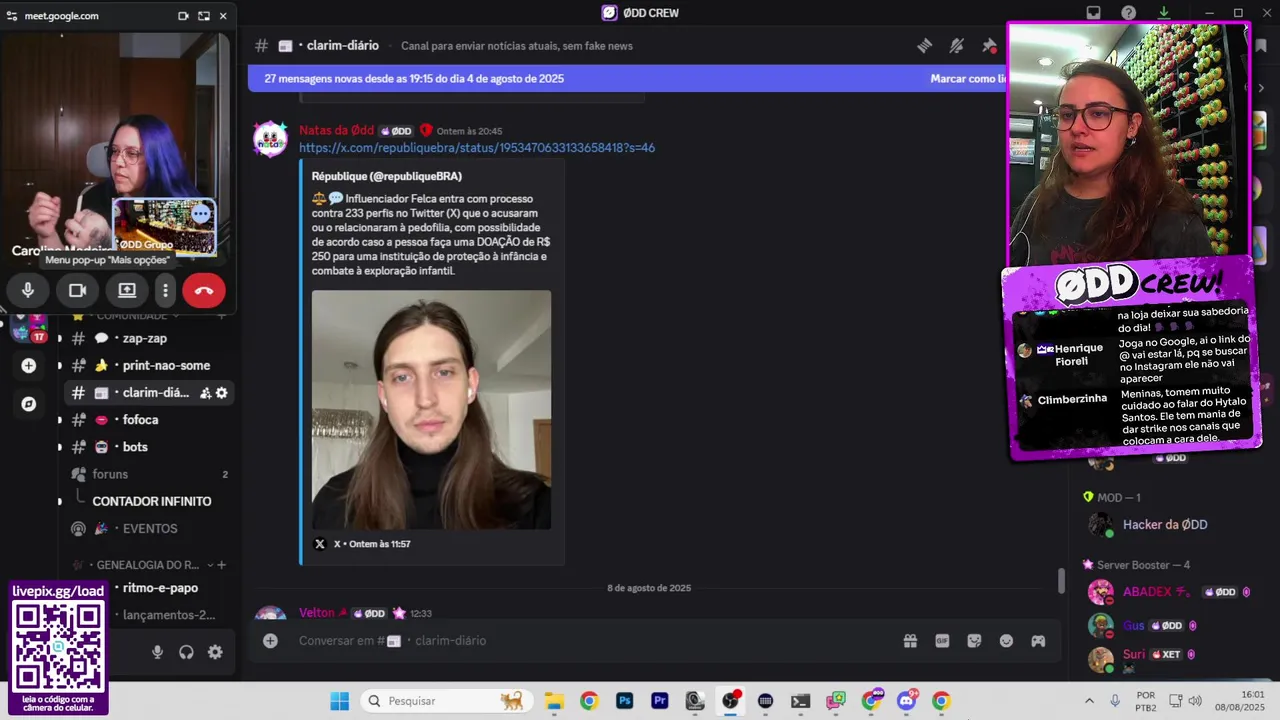Show hidden tray icons chevron

pos(1089,701)
